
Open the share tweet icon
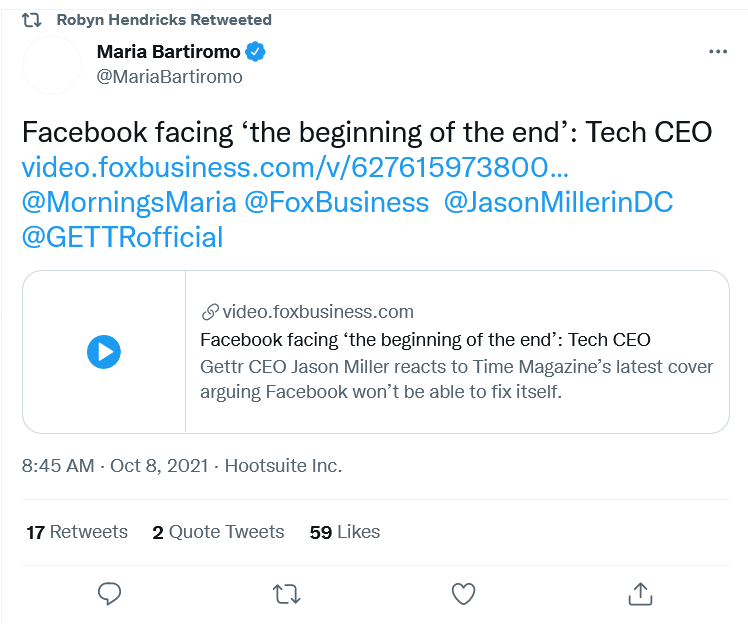click(x=640, y=594)
